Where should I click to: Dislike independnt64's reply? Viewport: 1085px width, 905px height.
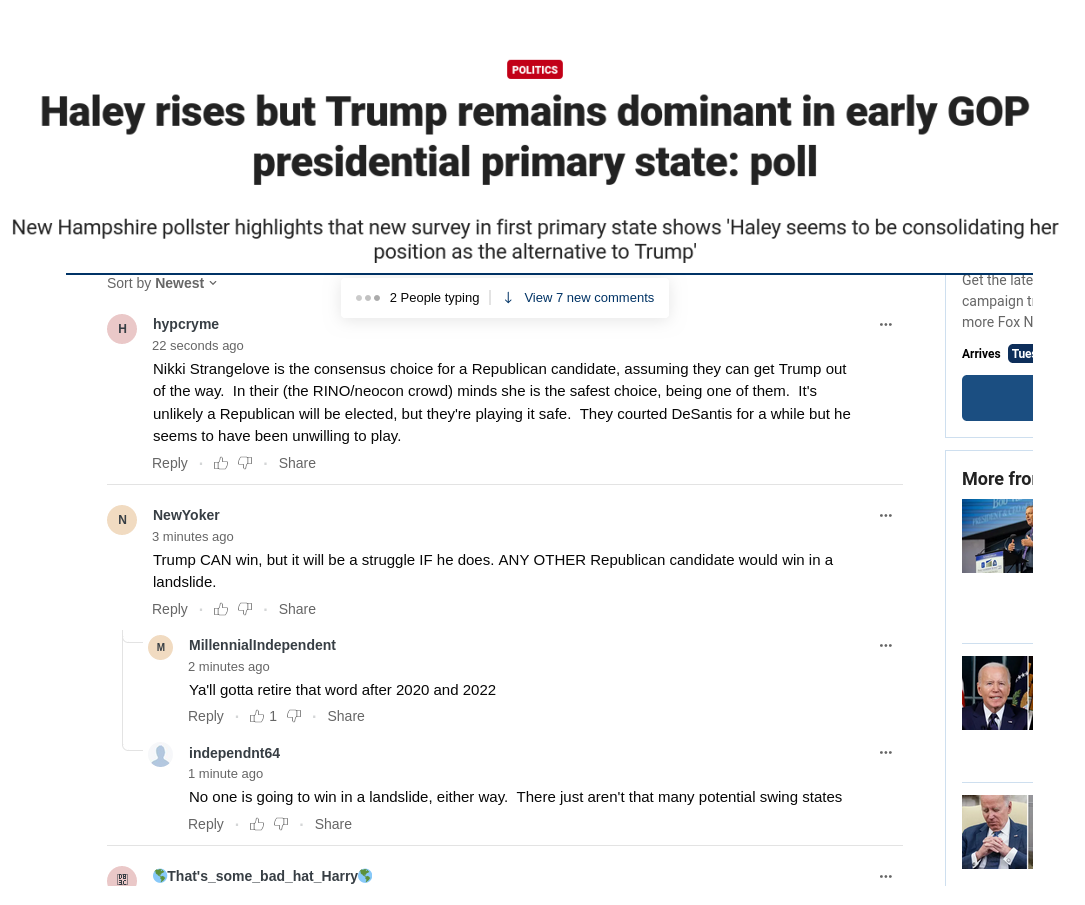(x=281, y=824)
